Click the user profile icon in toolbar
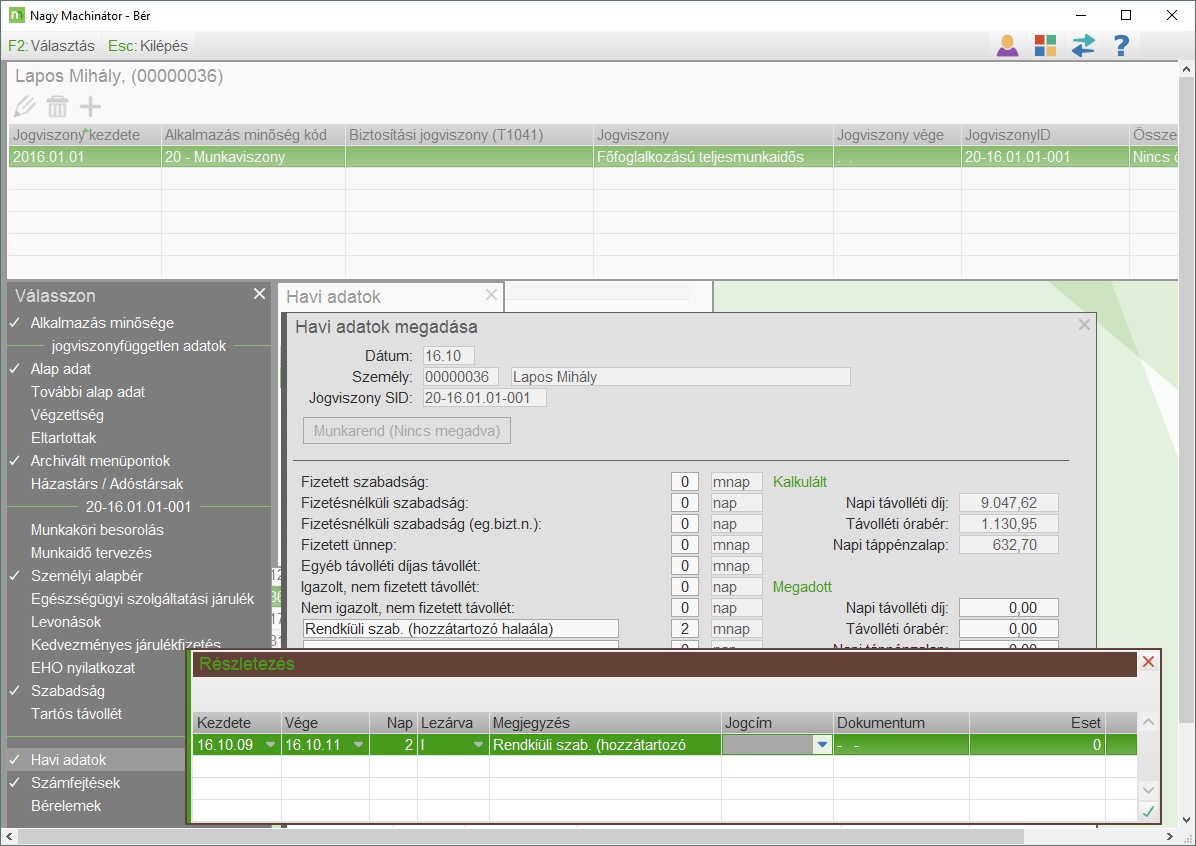Image resolution: width=1196 pixels, height=846 pixels. tap(1007, 45)
